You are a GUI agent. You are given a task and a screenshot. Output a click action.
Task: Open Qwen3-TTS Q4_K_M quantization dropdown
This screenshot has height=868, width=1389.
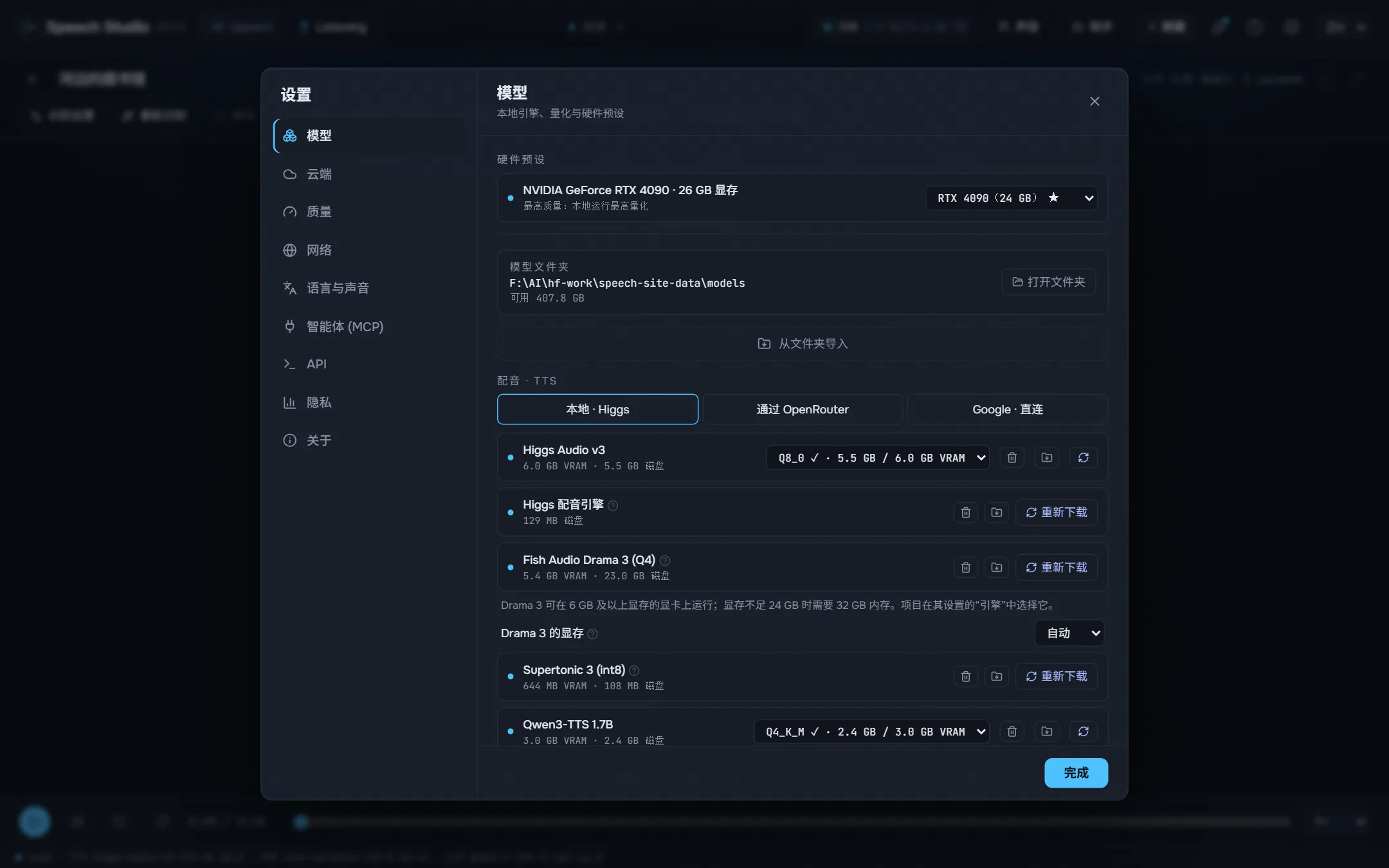pos(871,732)
